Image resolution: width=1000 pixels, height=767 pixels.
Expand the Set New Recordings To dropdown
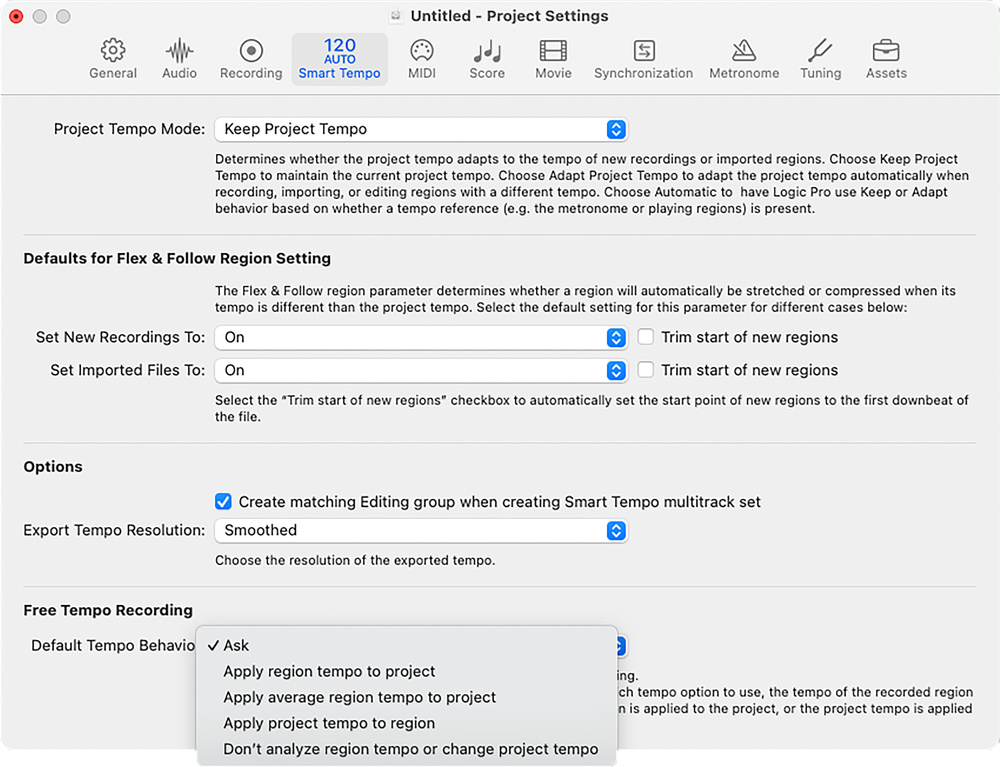coord(420,338)
